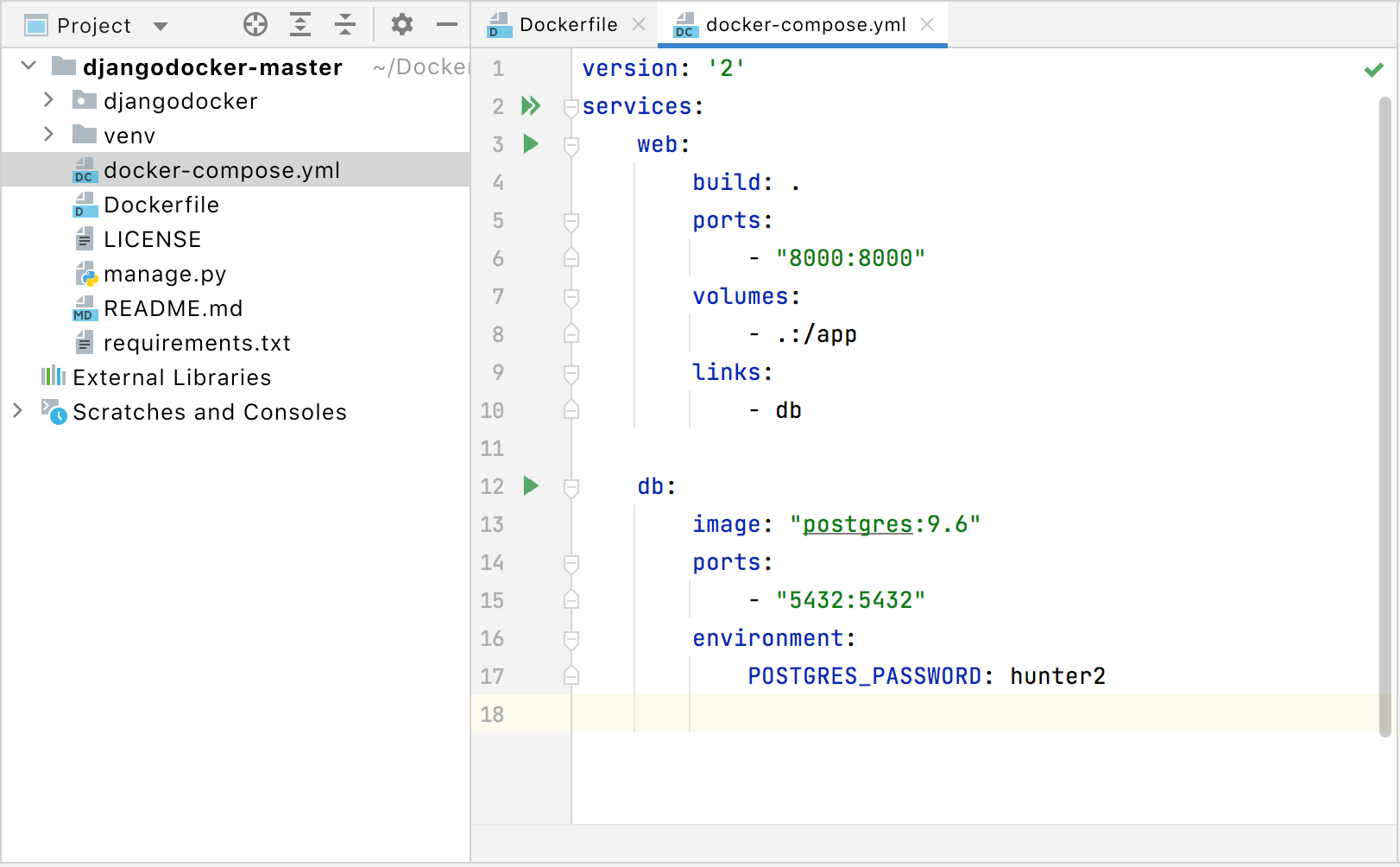Expand the venv folder
Viewport: 1400px width, 867px height.
47,135
